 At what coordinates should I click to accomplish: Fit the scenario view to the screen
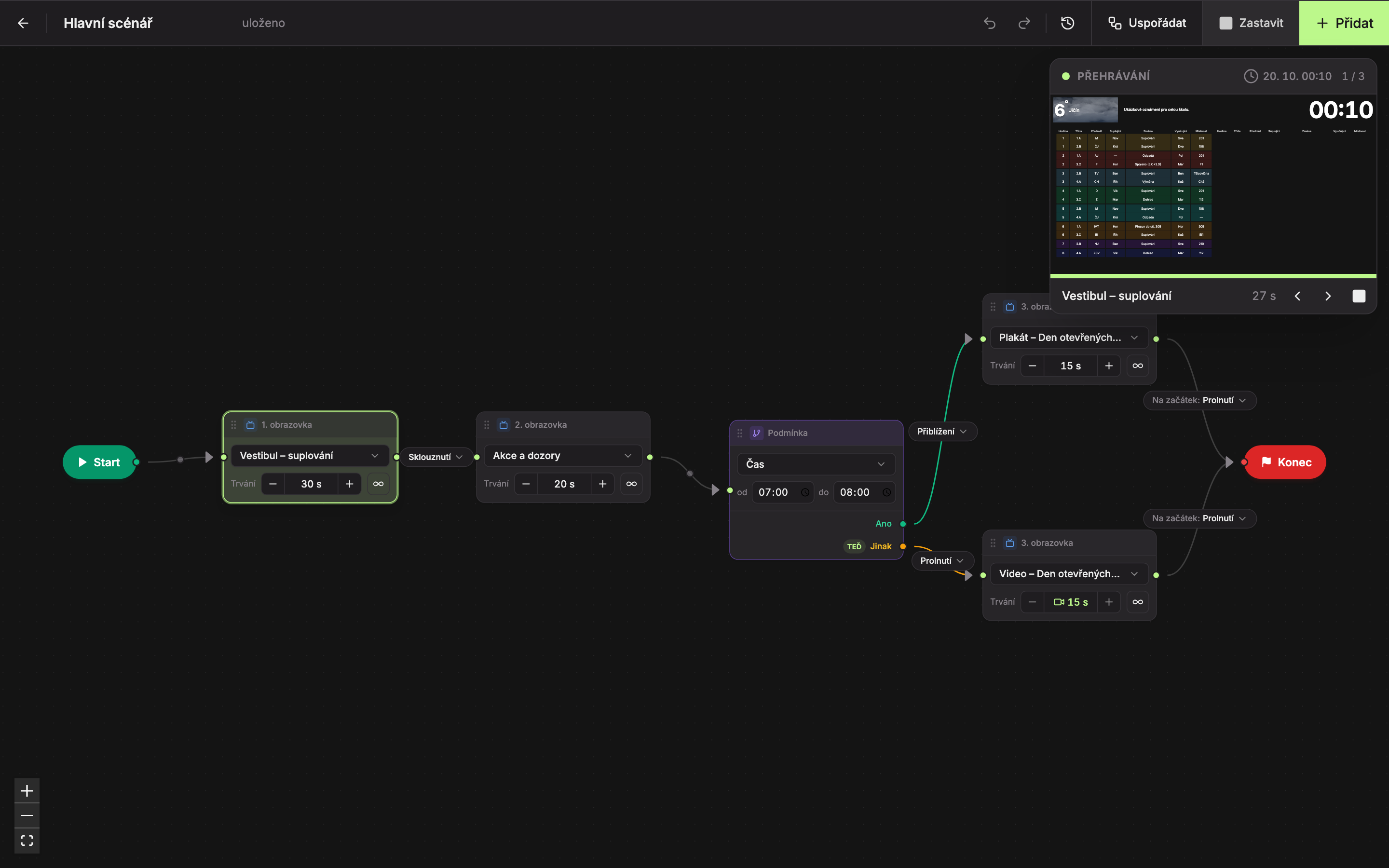click(x=27, y=841)
